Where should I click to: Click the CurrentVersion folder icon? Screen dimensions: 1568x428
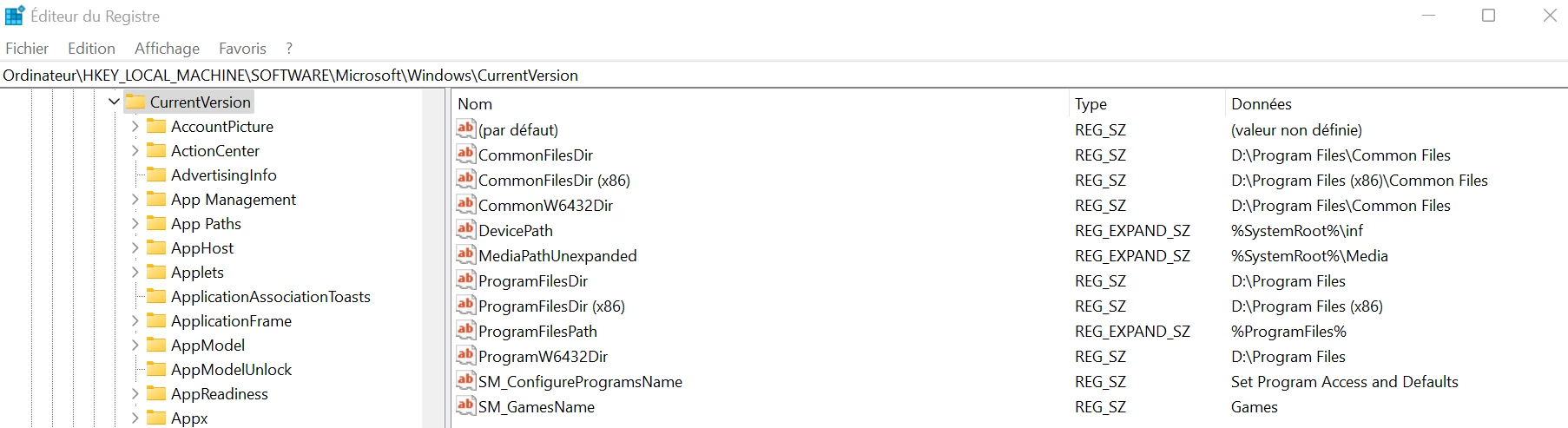click(x=135, y=102)
